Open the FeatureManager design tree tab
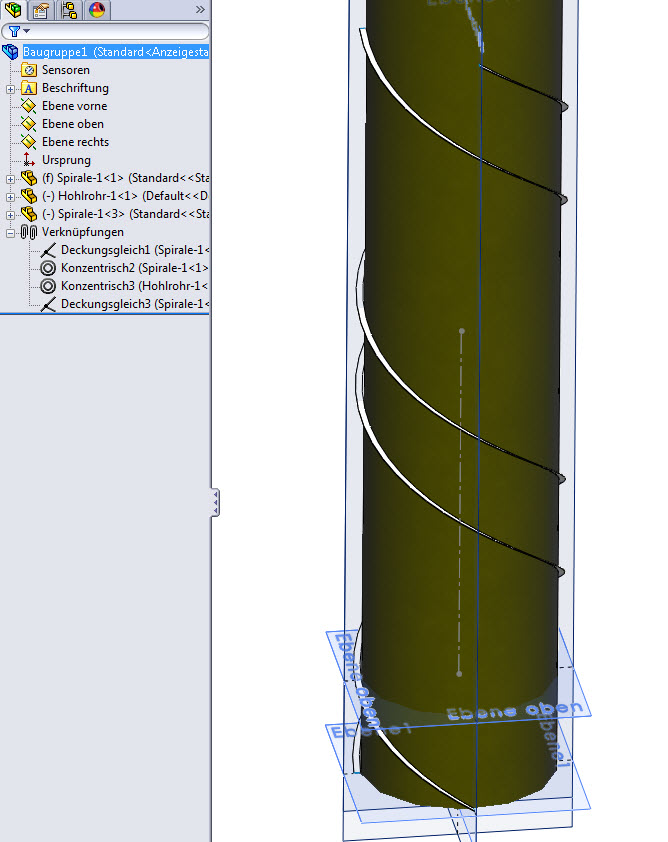668x842 pixels. [x=13, y=10]
